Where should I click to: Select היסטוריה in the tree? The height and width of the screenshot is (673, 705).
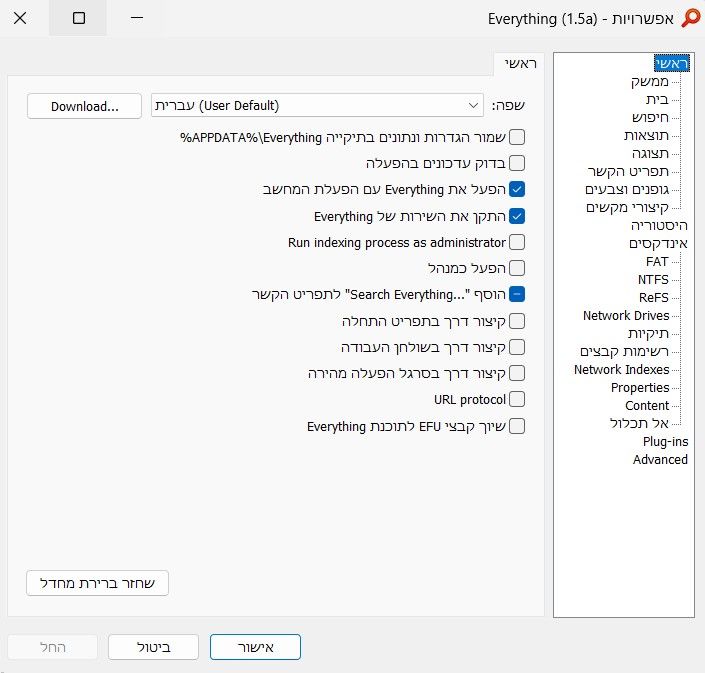click(659, 225)
